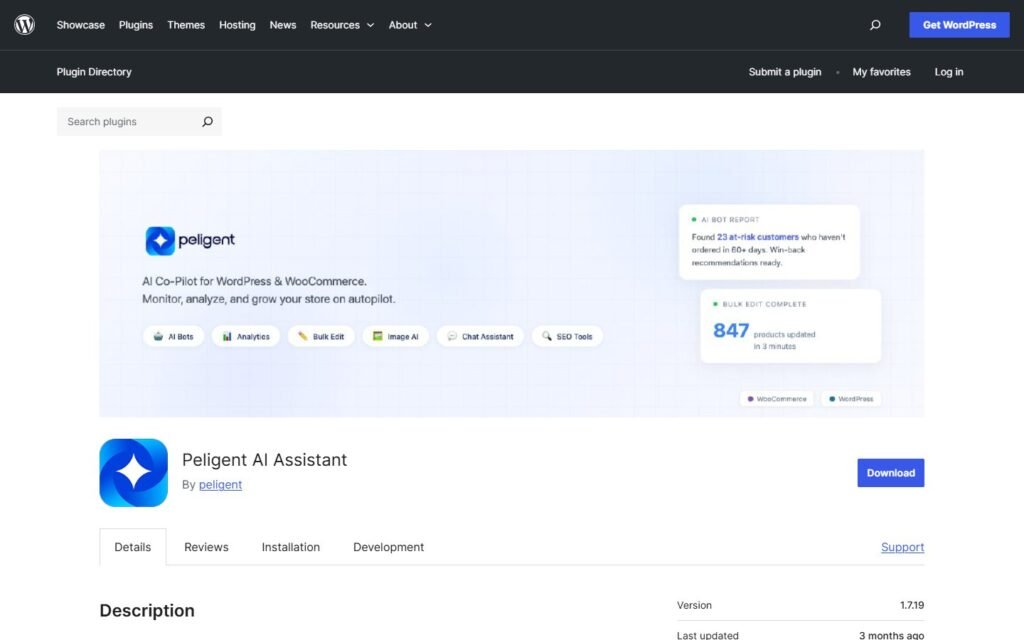Screen dimensions: 1024x640
Task: Click the Peligent AI Assistant title
Action: [264, 460]
